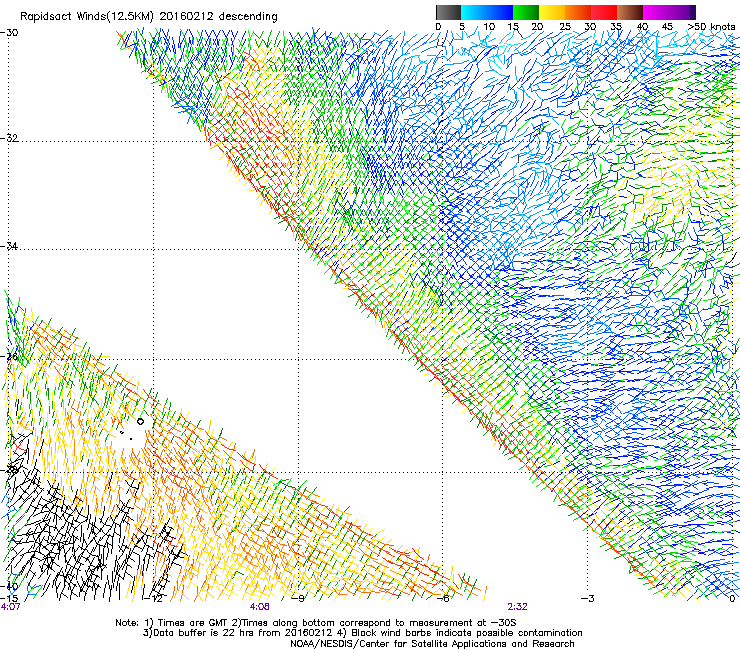This screenshot has width=740, height=650.
Task: Click the brown 35-40 knots legend swatch
Action: [x=630, y=12]
